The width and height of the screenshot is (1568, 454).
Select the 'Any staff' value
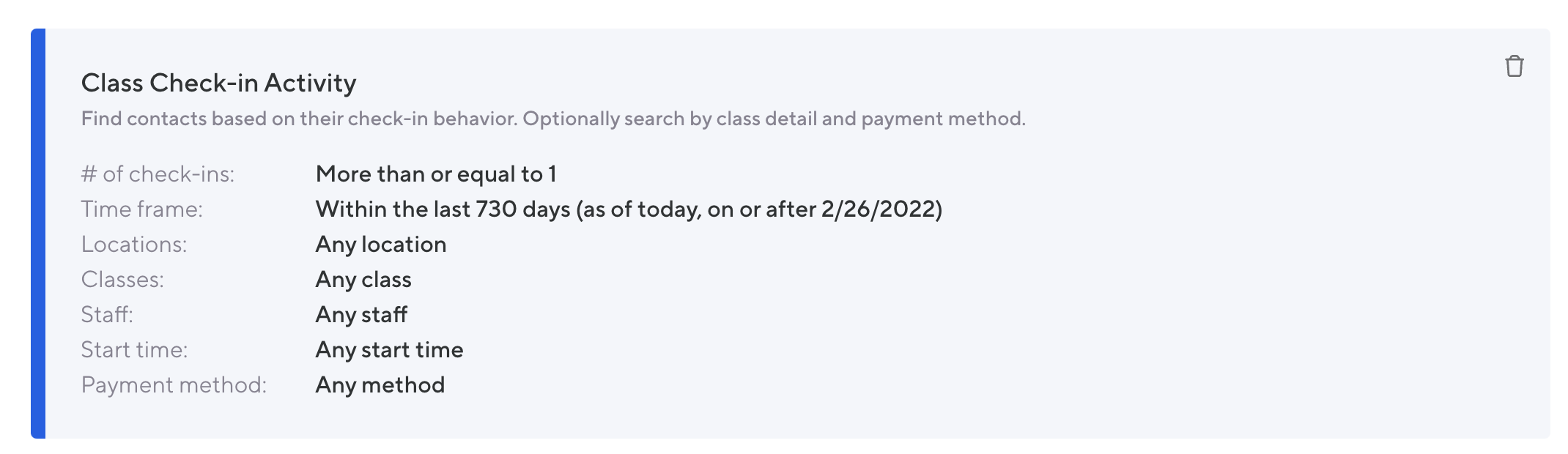click(361, 315)
